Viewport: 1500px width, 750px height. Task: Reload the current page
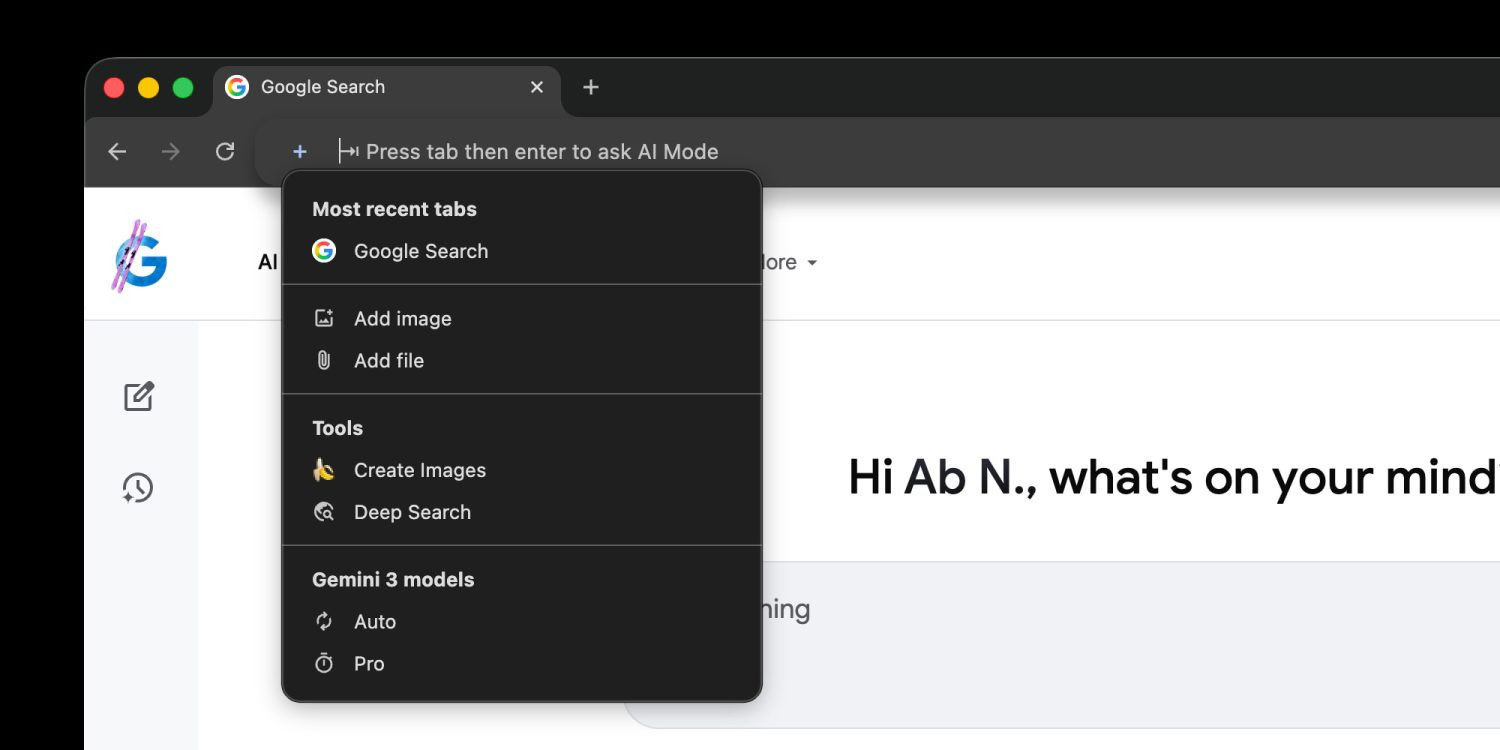coord(225,151)
